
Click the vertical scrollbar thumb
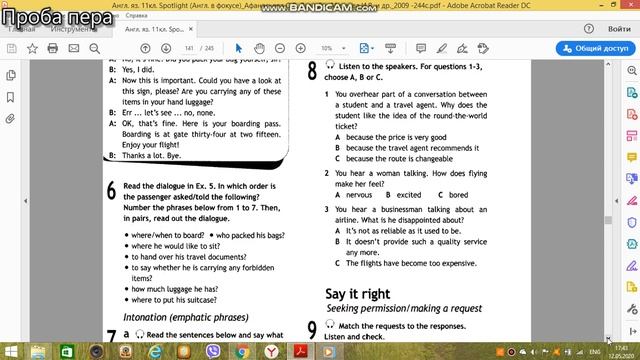point(608,220)
